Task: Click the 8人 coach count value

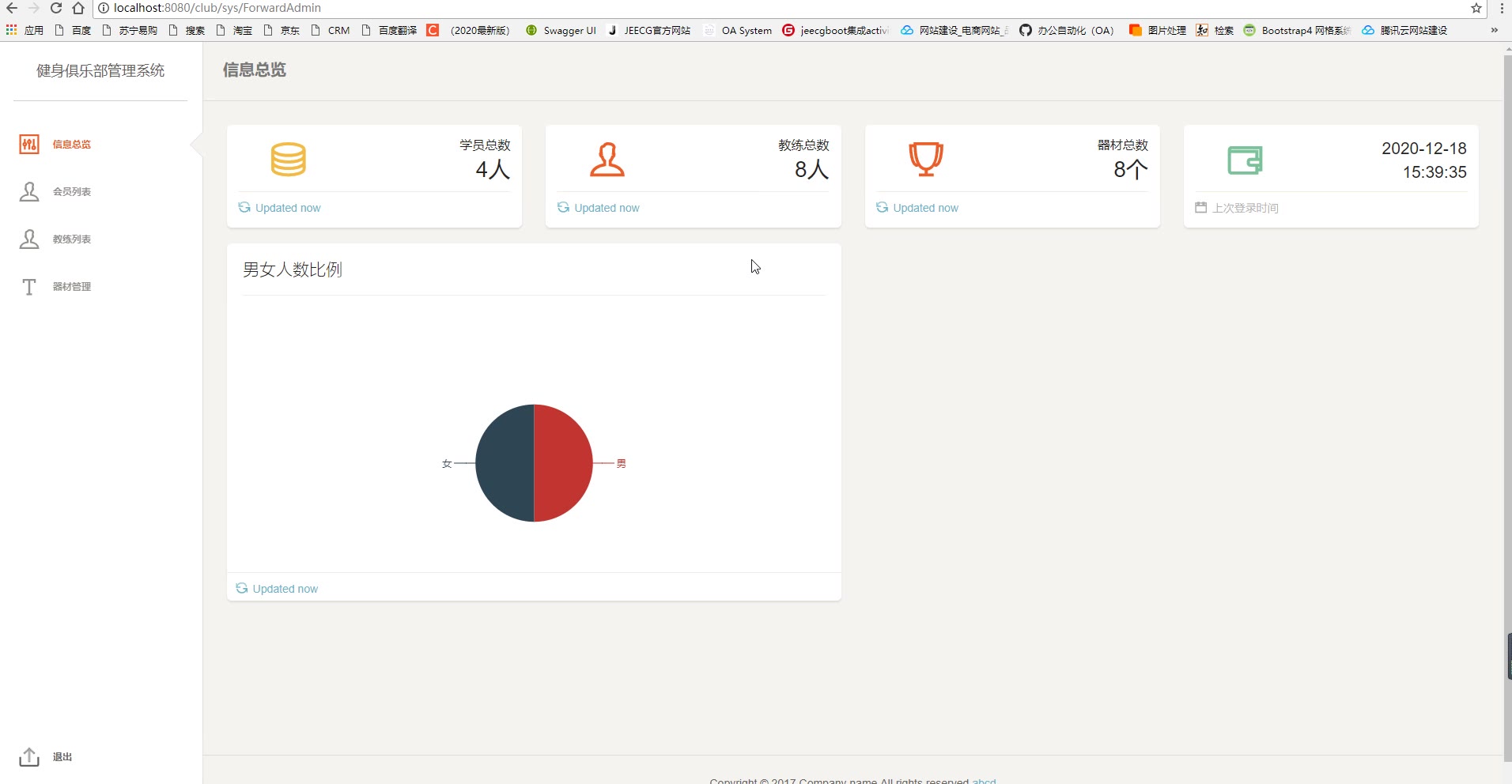Action: coord(812,169)
